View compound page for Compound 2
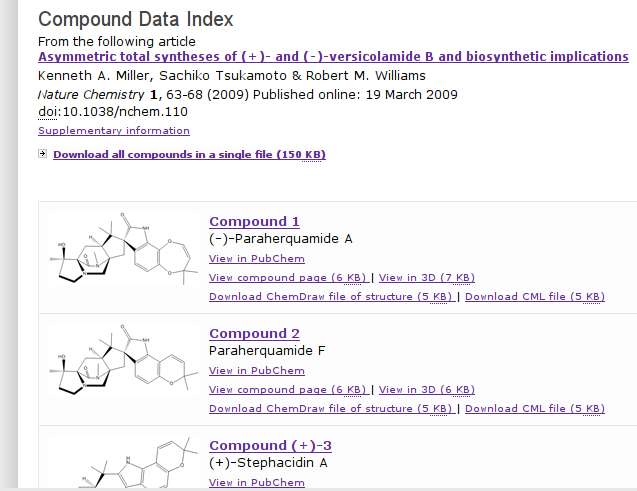The width and height of the screenshot is (637, 491). 288,389
